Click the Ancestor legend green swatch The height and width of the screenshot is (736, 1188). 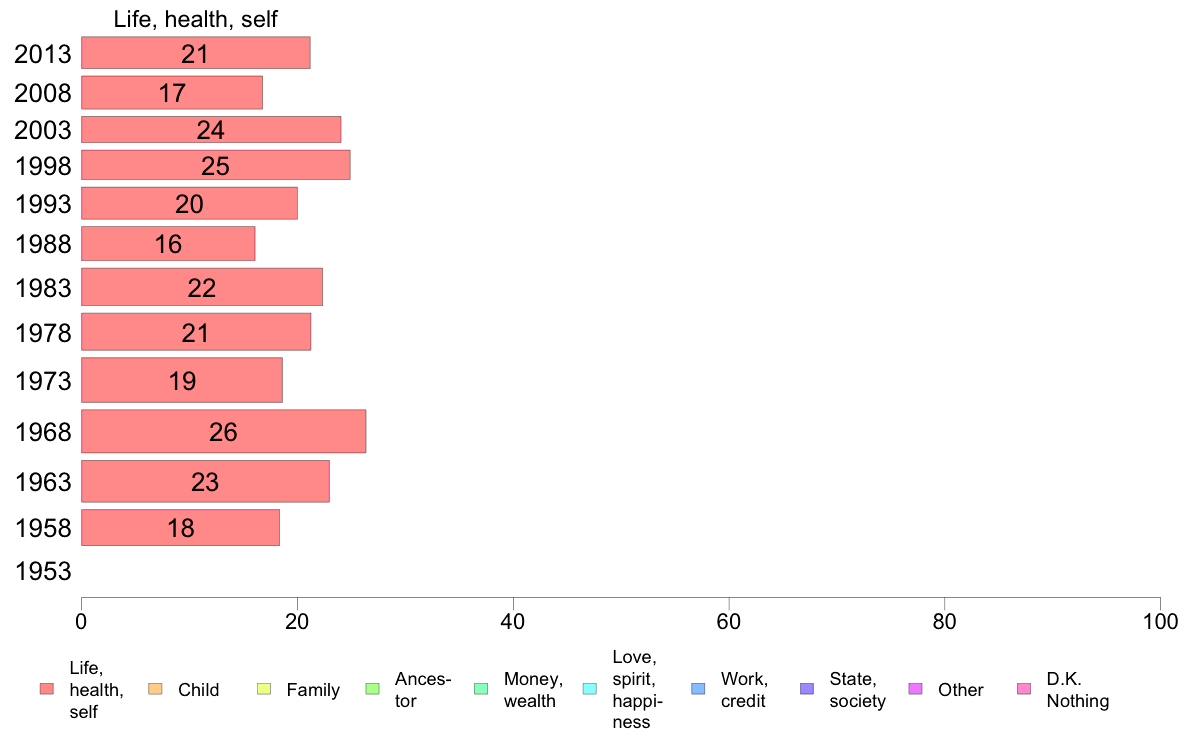[372, 689]
